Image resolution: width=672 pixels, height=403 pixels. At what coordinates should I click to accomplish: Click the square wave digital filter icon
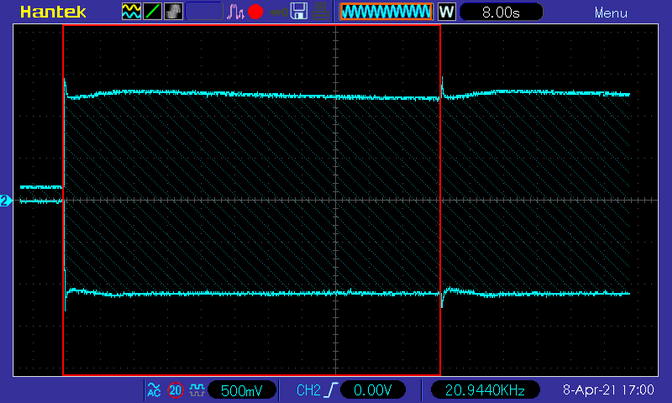tap(197, 390)
